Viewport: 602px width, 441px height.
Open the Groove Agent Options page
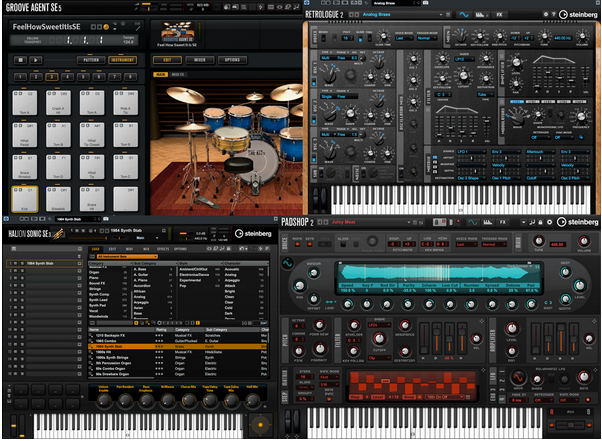(232, 60)
